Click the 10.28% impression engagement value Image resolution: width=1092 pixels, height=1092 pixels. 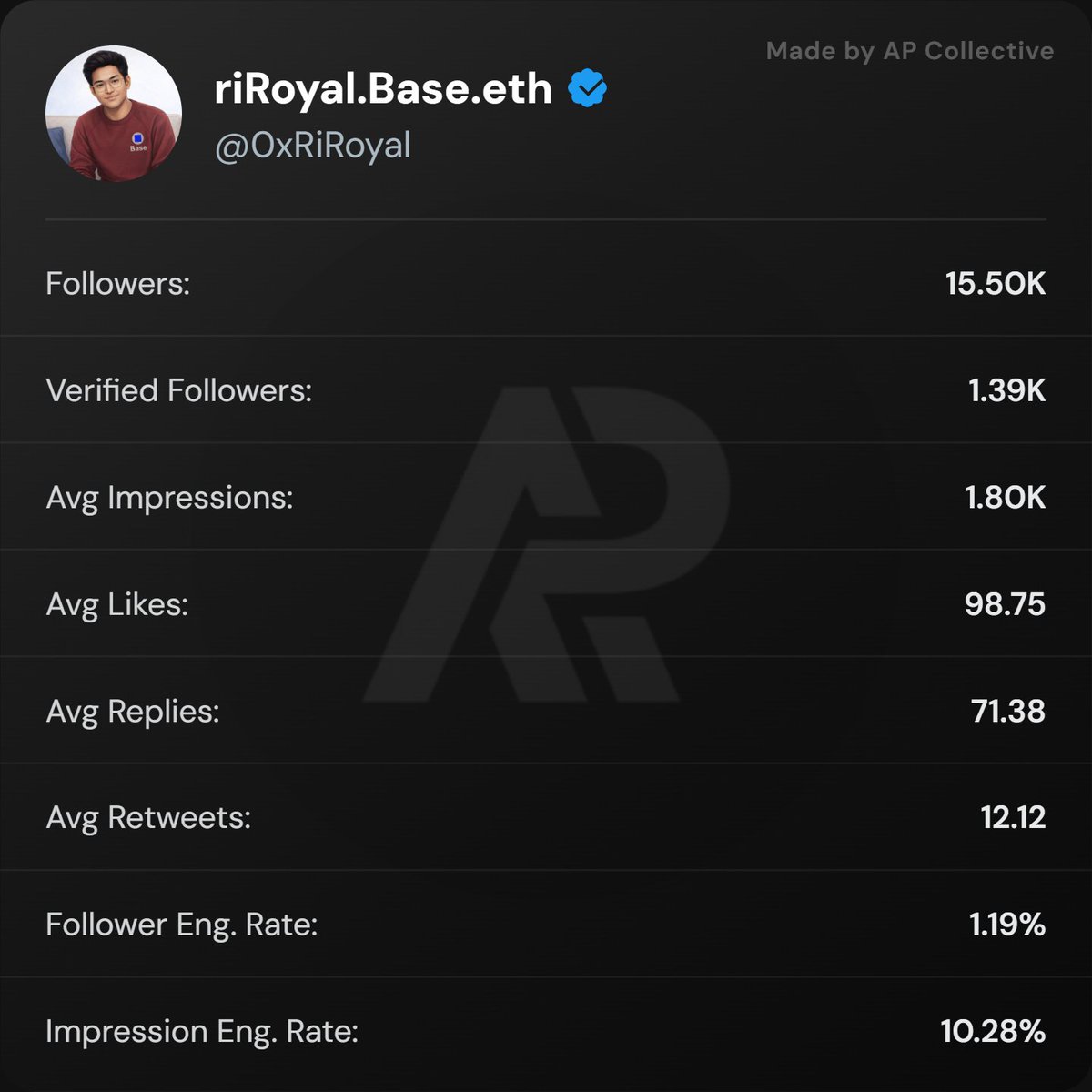coord(993,1031)
